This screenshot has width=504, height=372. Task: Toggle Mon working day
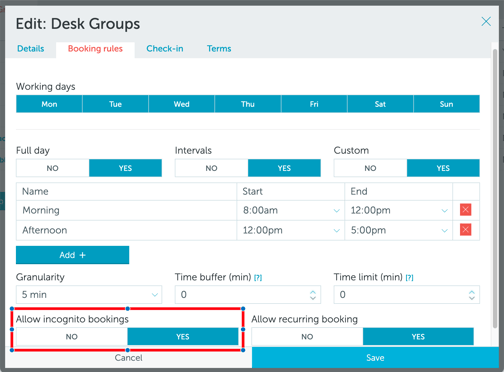pyautogui.click(x=49, y=104)
